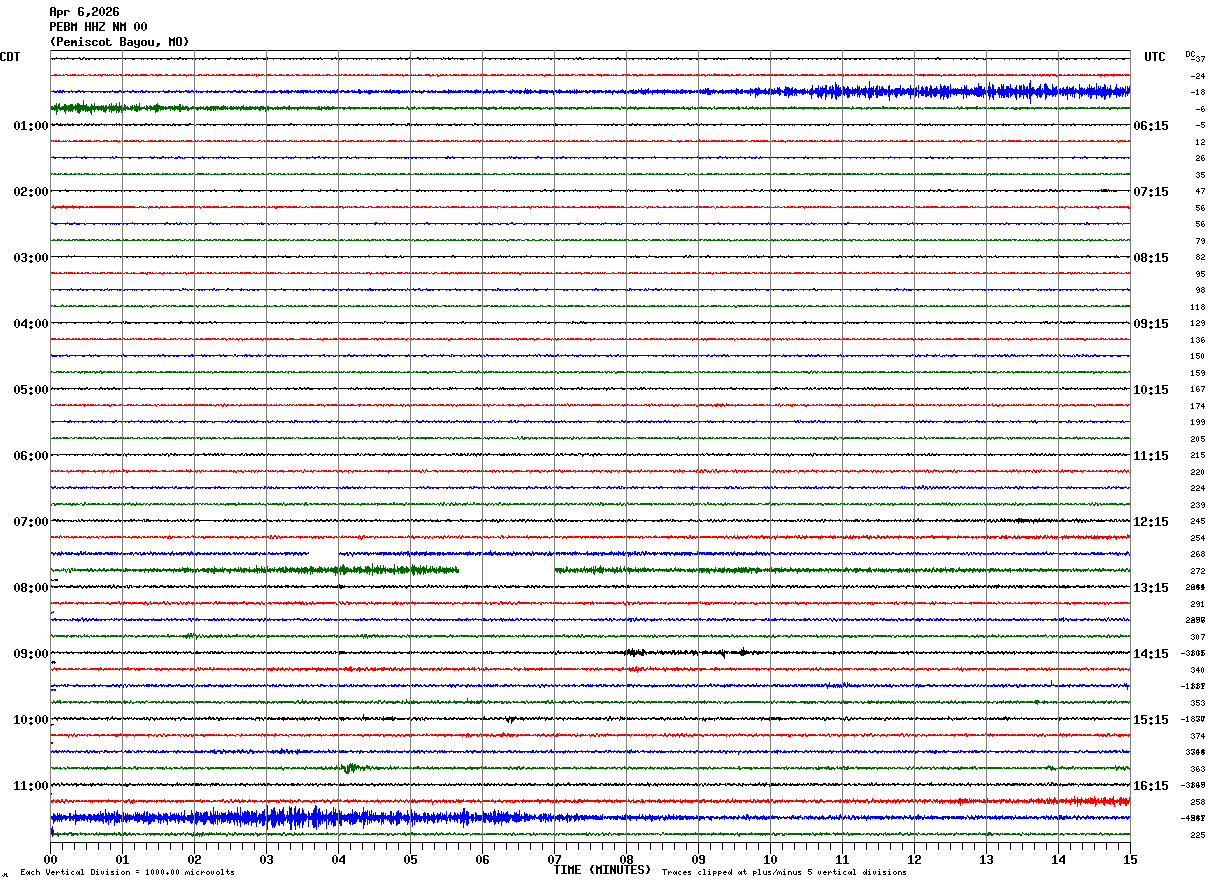Screen dimensions: 1210x886
Task: Click the data gap in the green 07:45 trace
Action: (507, 570)
